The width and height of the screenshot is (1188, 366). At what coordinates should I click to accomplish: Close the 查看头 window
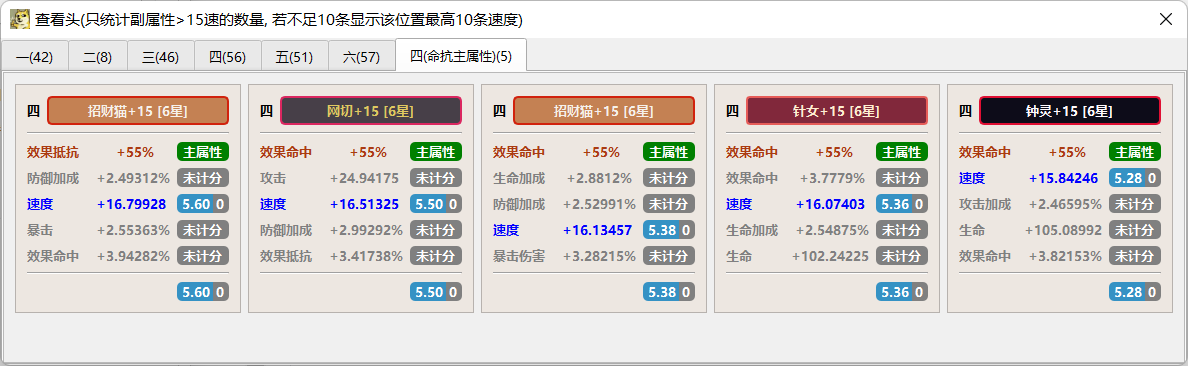pyautogui.click(x=1165, y=19)
